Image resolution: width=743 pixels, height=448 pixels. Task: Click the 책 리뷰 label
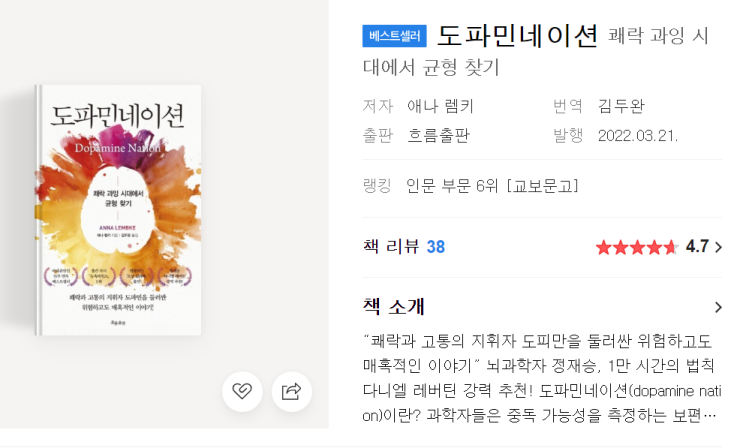(391, 247)
